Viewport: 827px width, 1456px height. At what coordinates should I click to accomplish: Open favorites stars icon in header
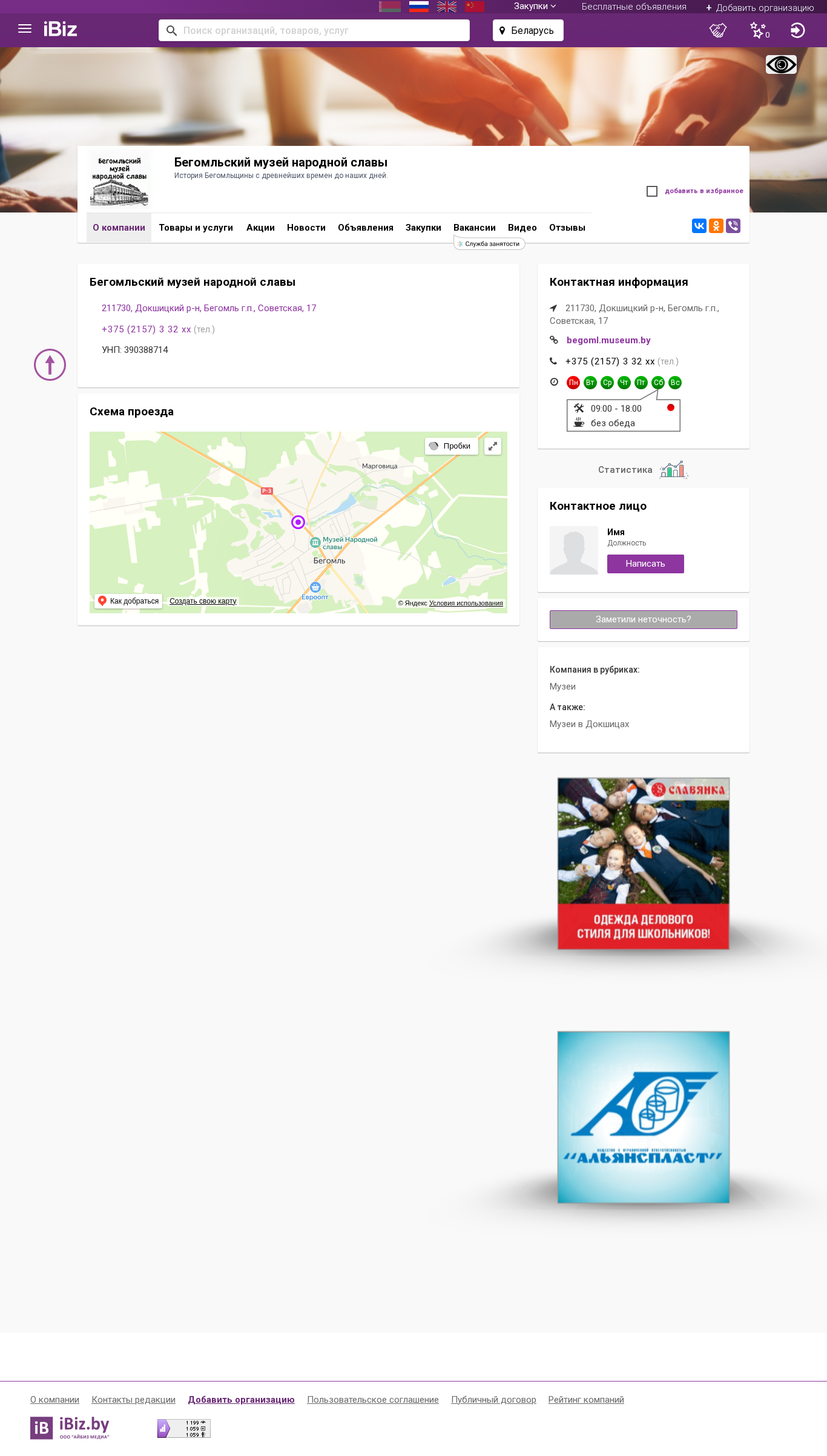tap(759, 30)
